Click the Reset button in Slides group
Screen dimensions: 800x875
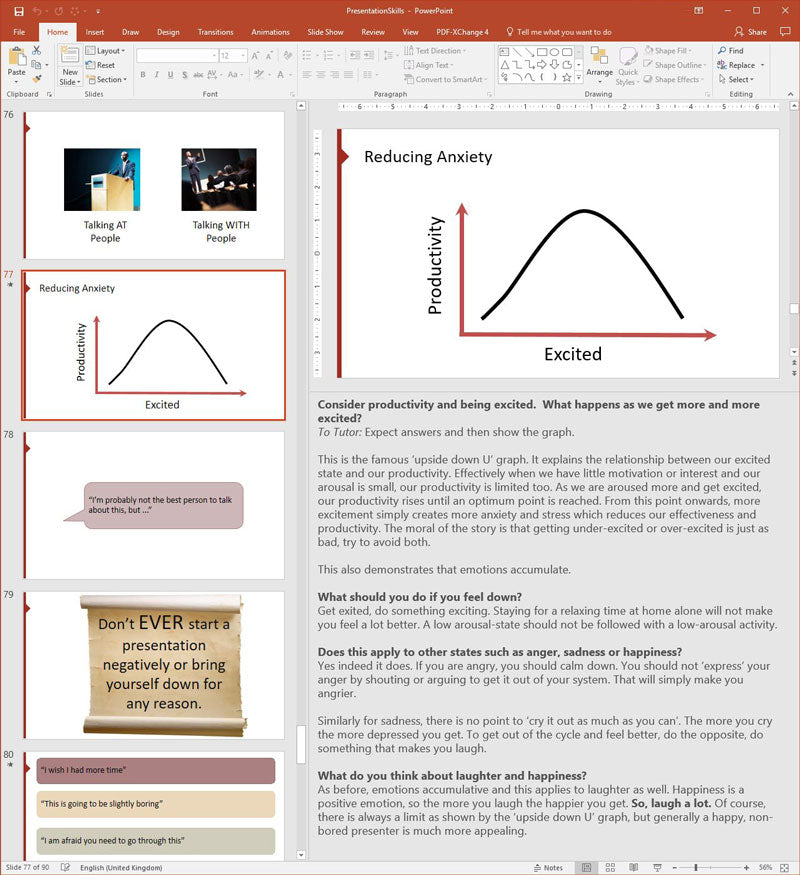(x=100, y=65)
